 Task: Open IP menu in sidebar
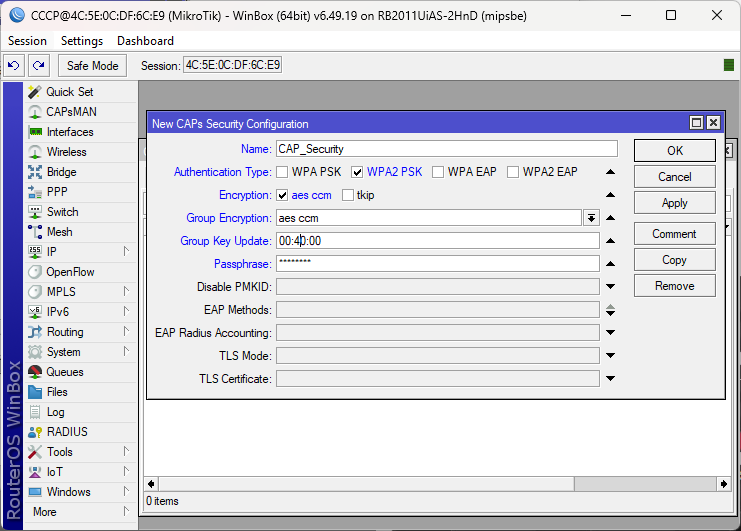(80, 252)
